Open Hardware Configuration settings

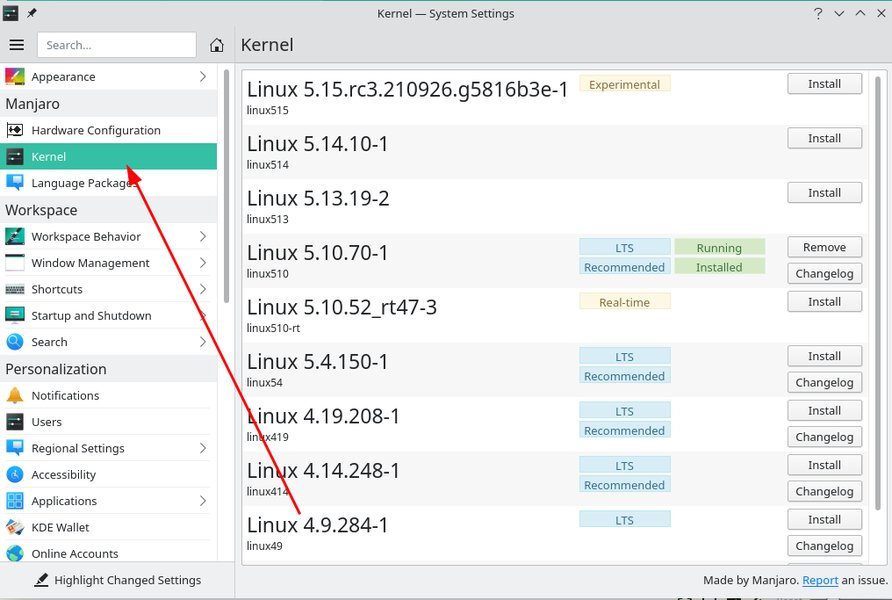(109, 130)
